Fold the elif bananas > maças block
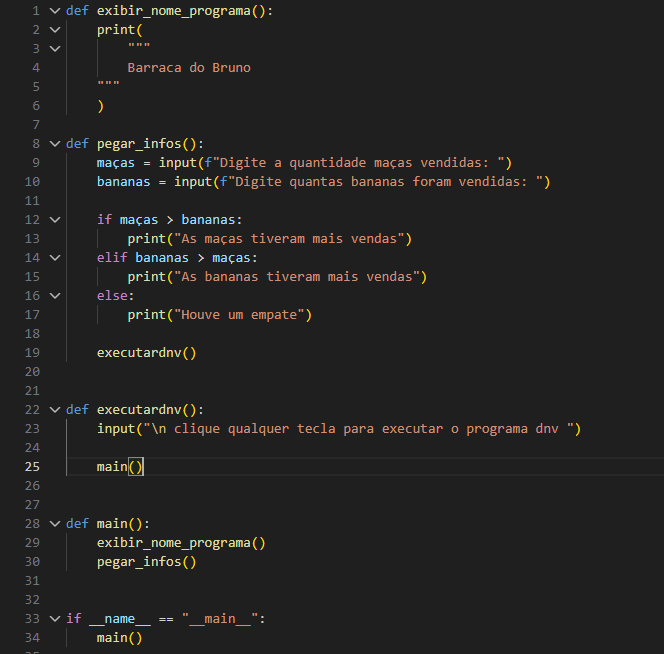This screenshot has width=664, height=654. pyautogui.click(x=54, y=257)
